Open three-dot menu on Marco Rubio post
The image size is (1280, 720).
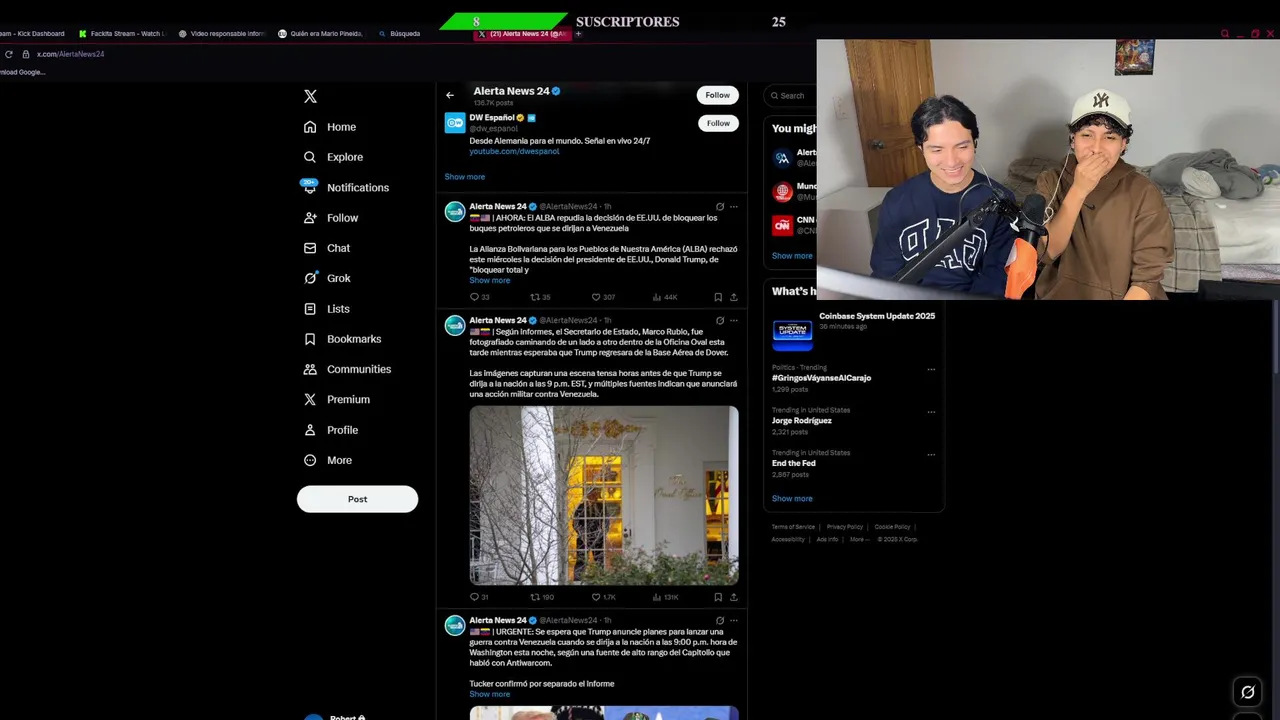click(734, 321)
